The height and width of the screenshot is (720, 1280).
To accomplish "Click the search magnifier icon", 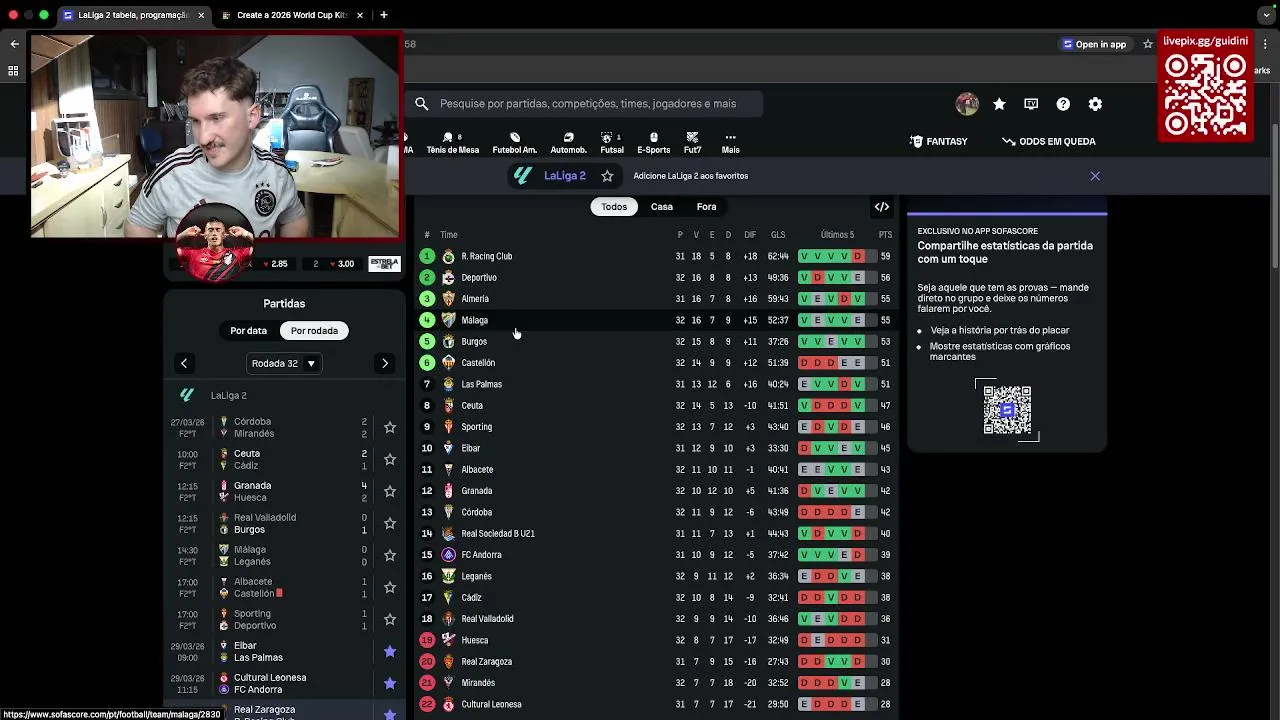I will [422, 104].
